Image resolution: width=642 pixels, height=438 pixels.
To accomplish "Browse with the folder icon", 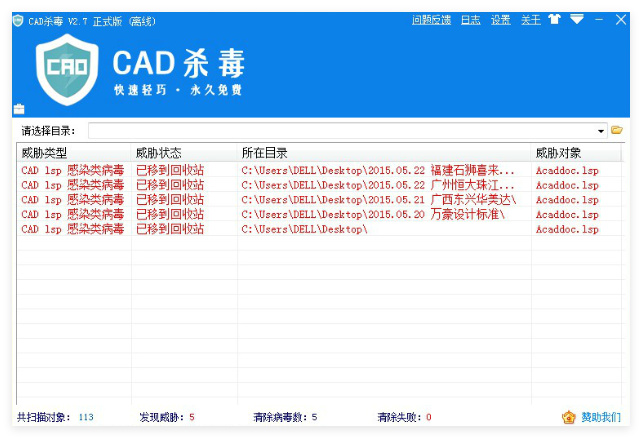I will click(616, 130).
